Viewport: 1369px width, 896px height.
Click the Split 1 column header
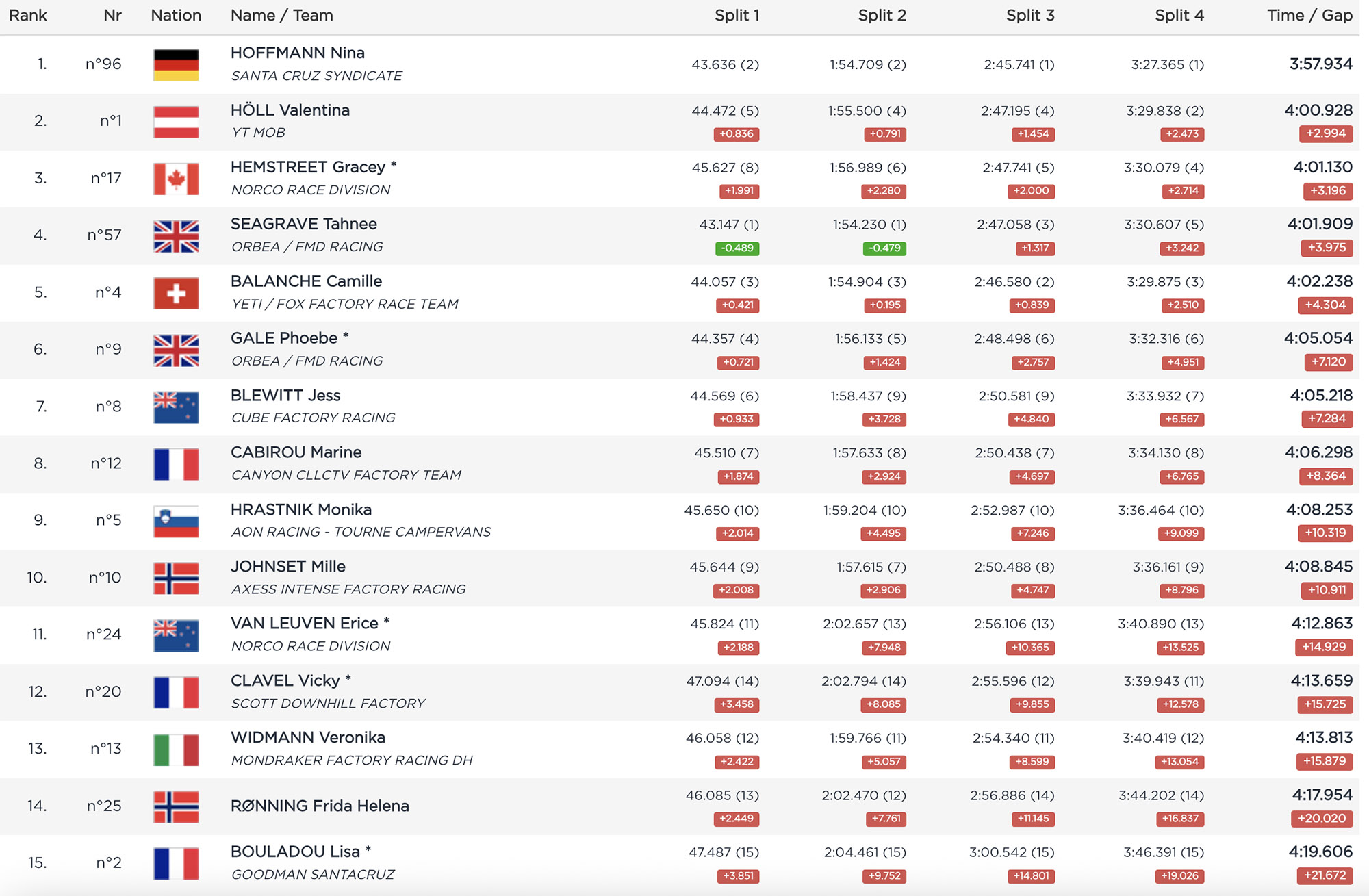[737, 15]
